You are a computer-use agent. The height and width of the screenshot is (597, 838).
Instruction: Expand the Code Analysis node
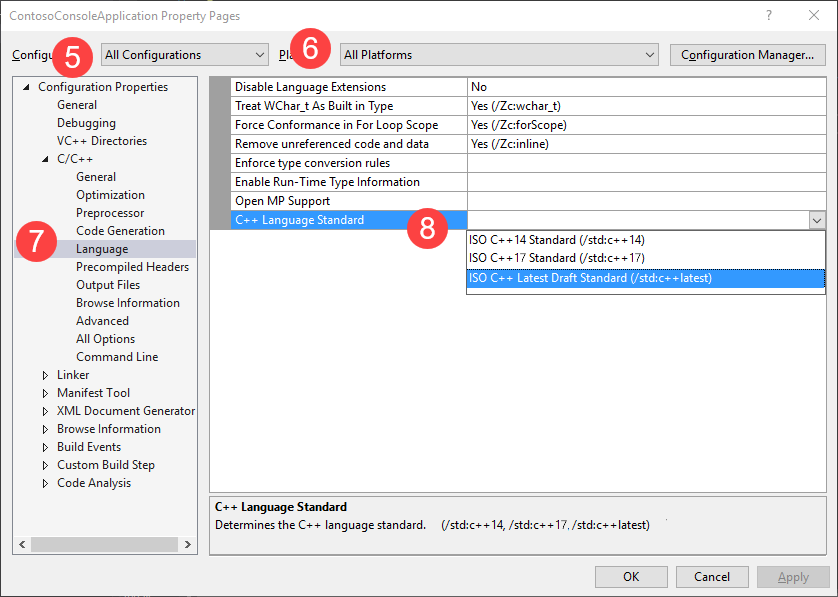[x=45, y=483]
